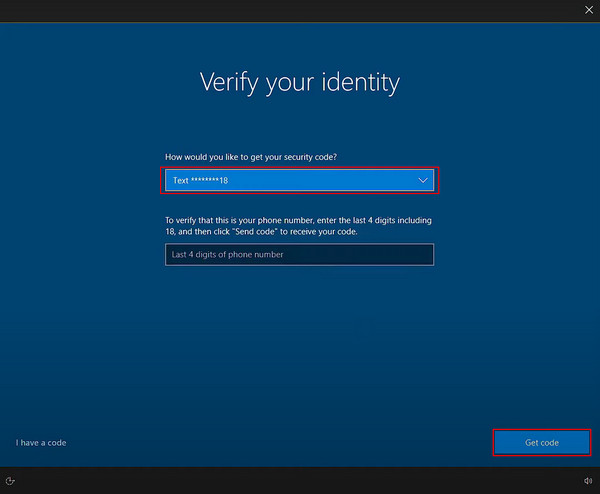Focus the last 4 digits phone field
Viewport: 600px width, 494px height.
click(299, 254)
